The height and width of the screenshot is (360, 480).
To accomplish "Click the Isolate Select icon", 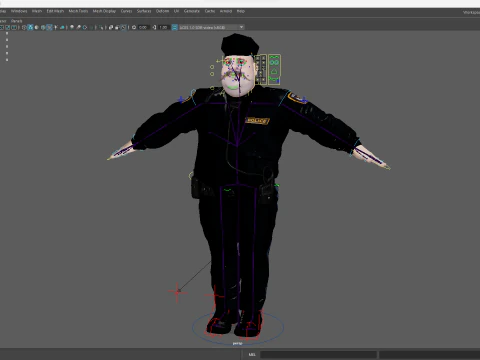I will coord(101,27).
